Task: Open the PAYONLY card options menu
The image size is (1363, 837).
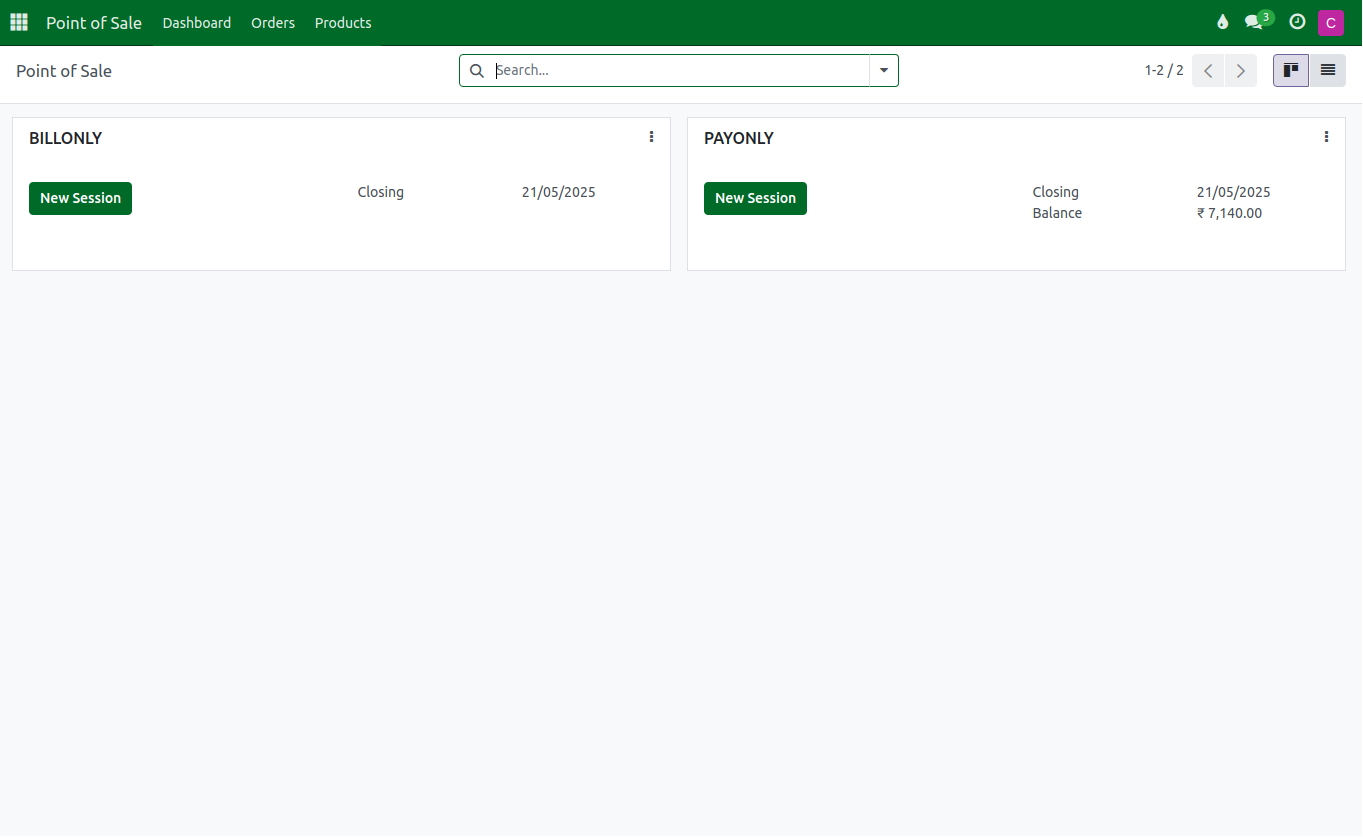Action: click(x=1326, y=136)
